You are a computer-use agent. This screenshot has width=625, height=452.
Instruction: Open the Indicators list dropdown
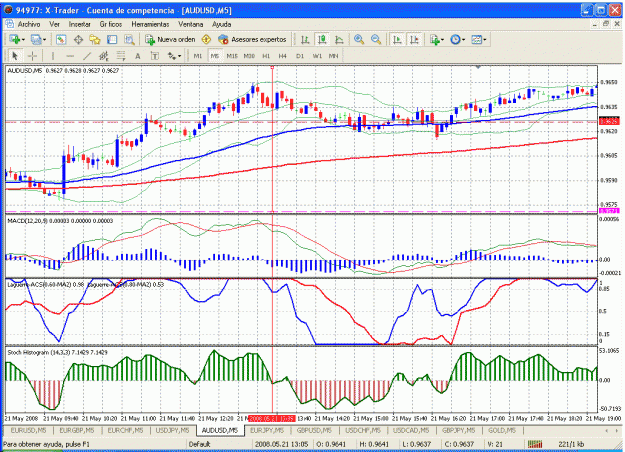[436, 39]
